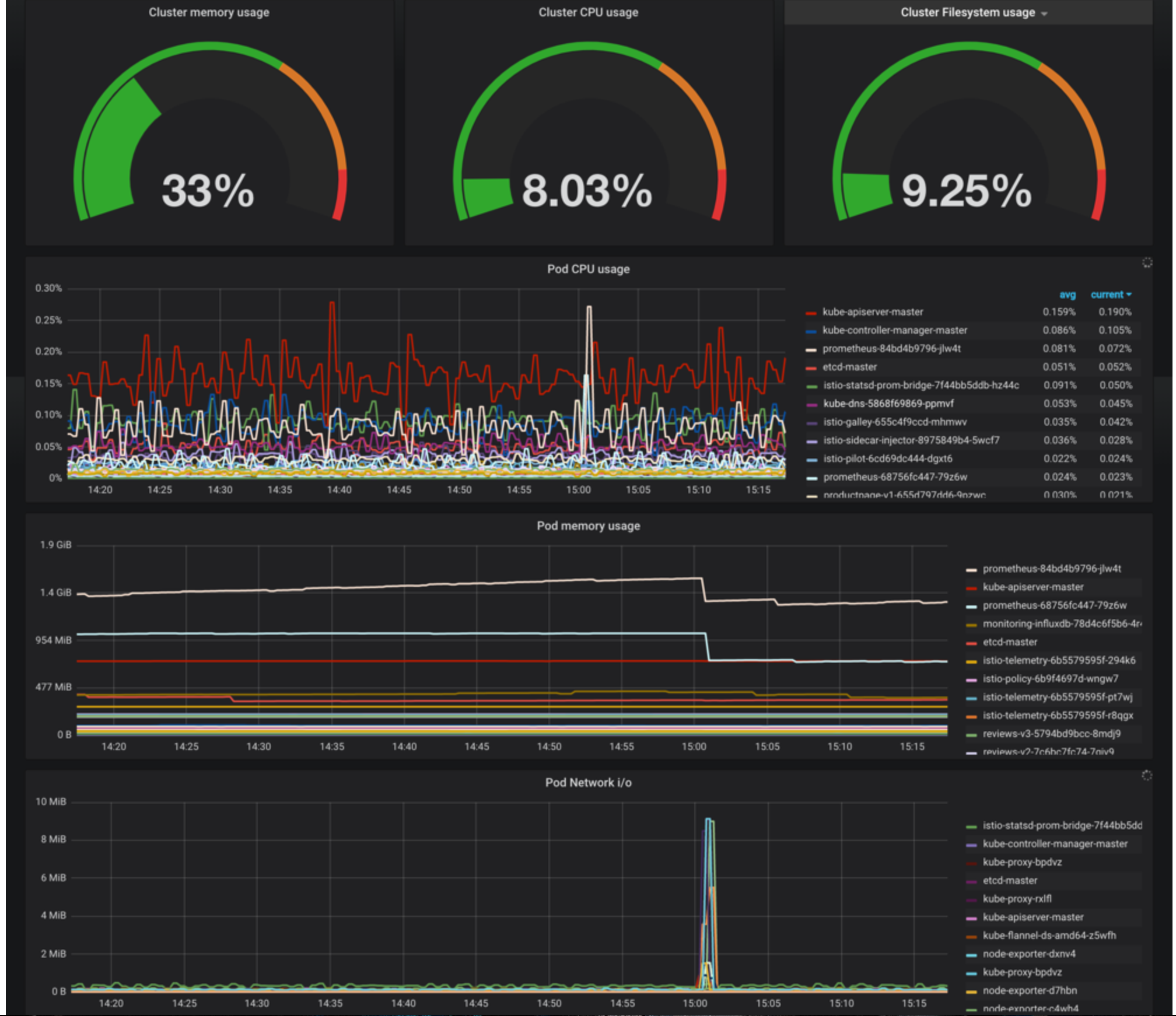Select kube-proxy-rxlfl in Pod Network legend

click(x=1017, y=899)
